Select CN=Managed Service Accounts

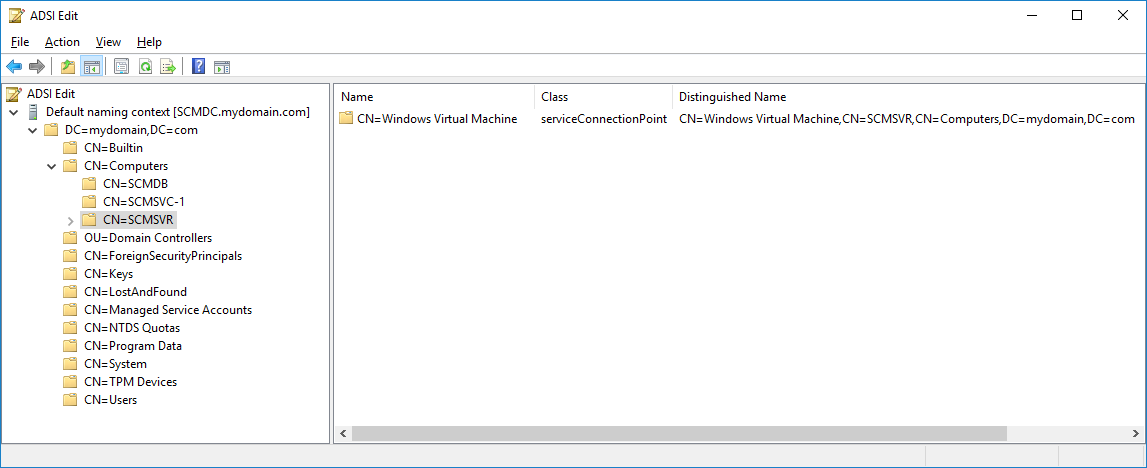pos(168,310)
